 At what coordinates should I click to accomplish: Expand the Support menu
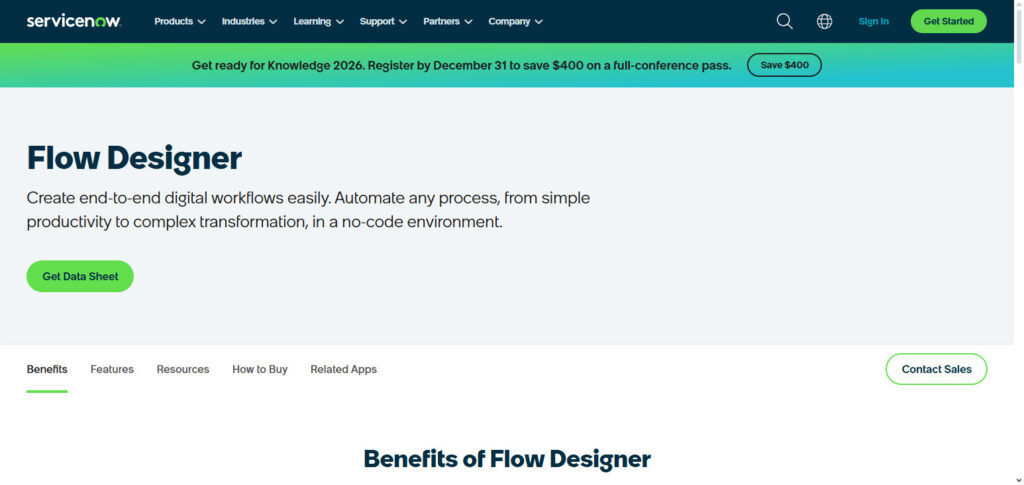383,22
